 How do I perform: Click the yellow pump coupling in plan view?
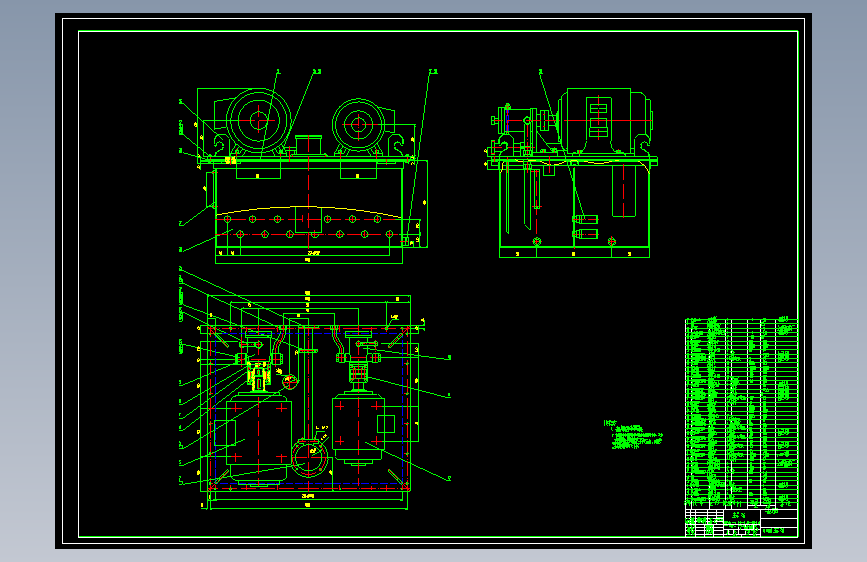click(x=258, y=376)
